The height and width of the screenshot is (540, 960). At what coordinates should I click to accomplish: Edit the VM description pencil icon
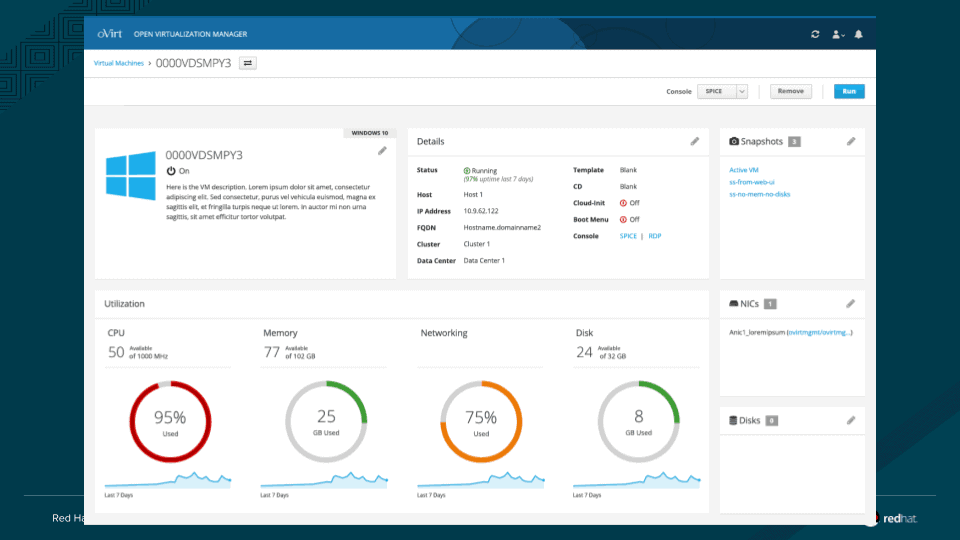(382, 151)
